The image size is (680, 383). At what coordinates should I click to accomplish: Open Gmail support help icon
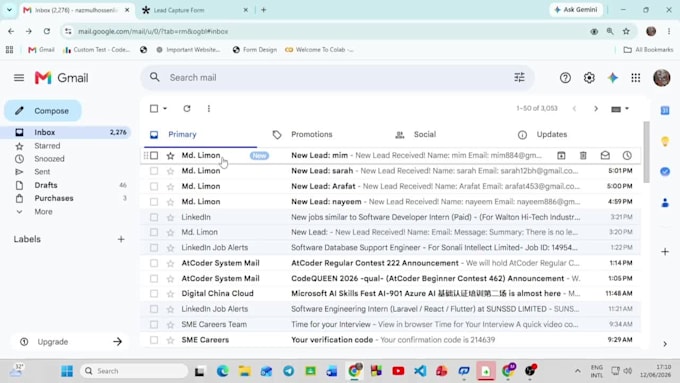click(x=565, y=78)
